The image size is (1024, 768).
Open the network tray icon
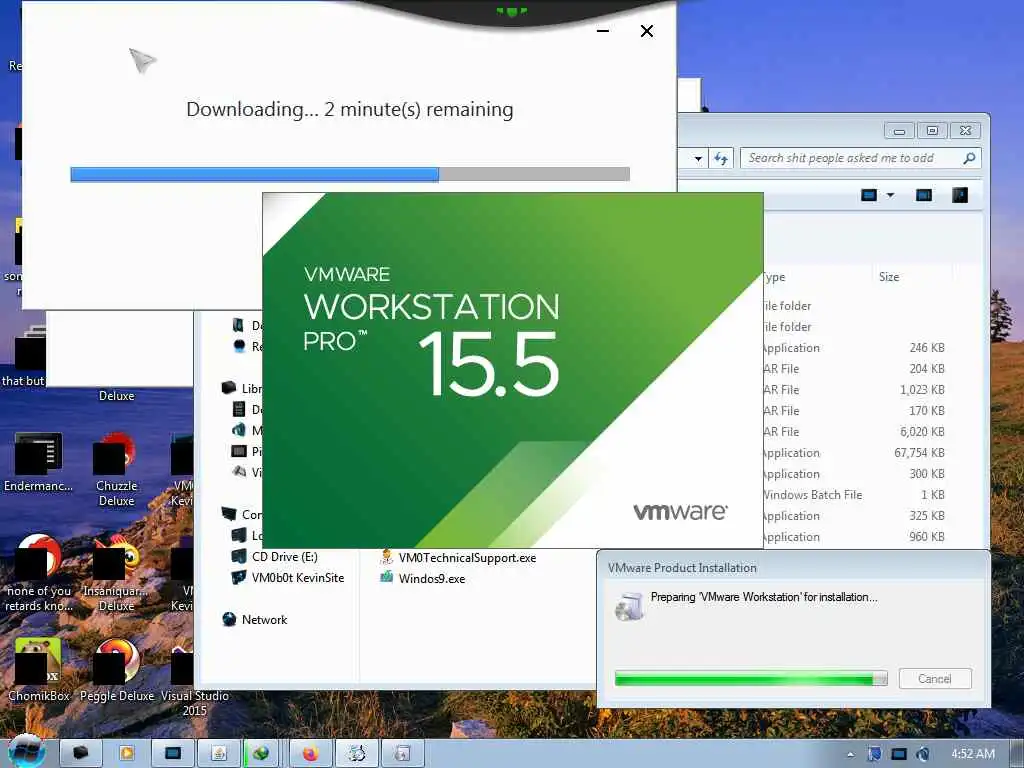coord(899,754)
